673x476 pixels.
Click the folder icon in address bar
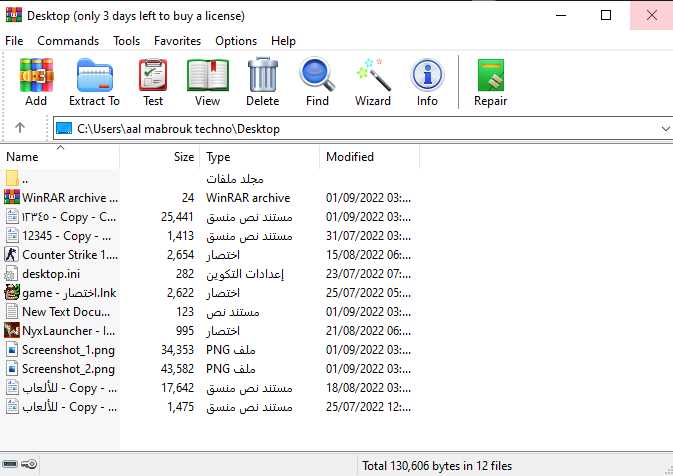64,128
